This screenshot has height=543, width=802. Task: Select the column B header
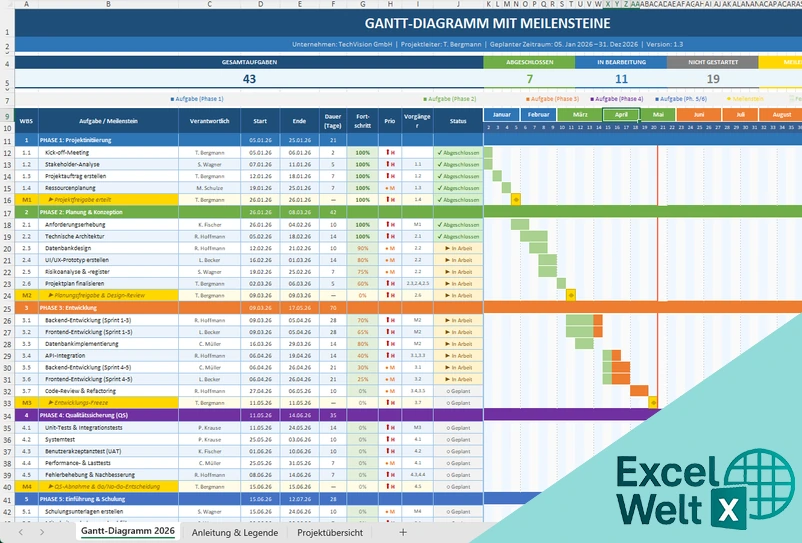click(108, 4)
